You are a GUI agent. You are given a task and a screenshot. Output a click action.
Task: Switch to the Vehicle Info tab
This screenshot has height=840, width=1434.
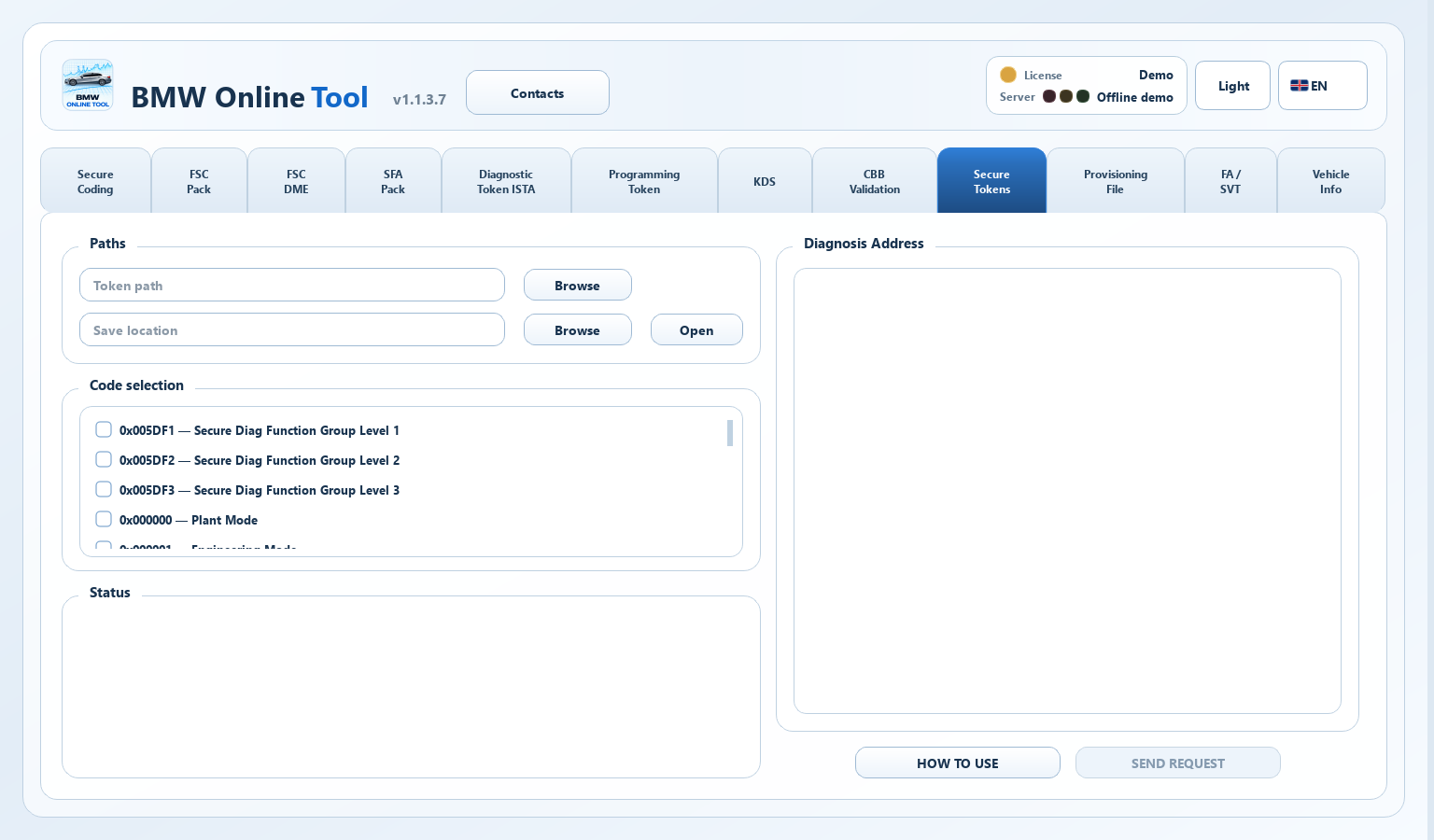tap(1330, 181)
